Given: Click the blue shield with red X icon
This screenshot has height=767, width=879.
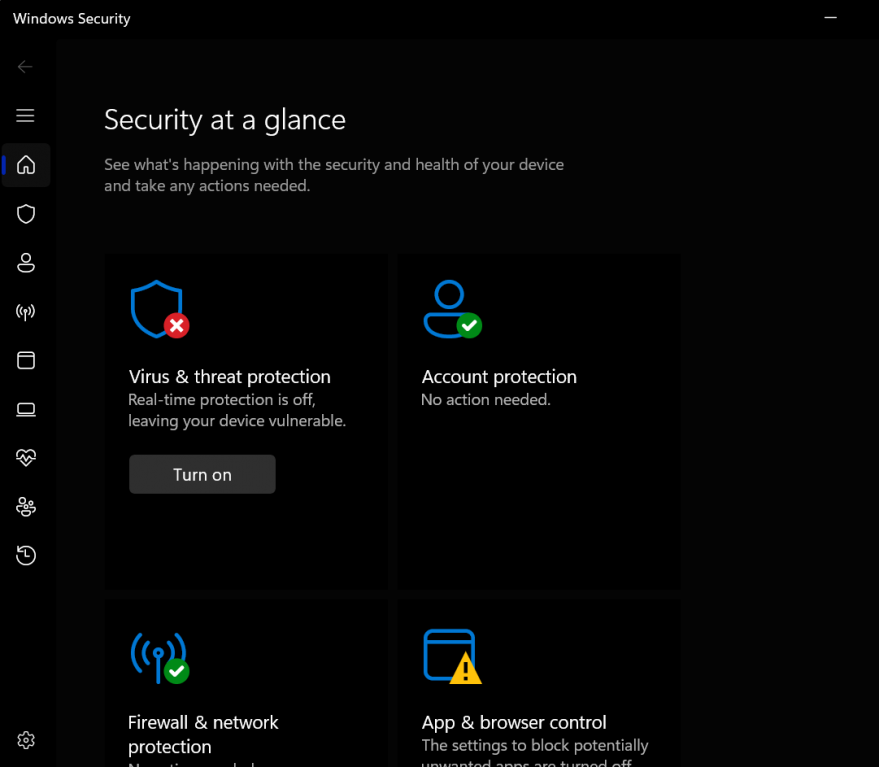Looking at the screenshot, I should click(x=160, y=309).
